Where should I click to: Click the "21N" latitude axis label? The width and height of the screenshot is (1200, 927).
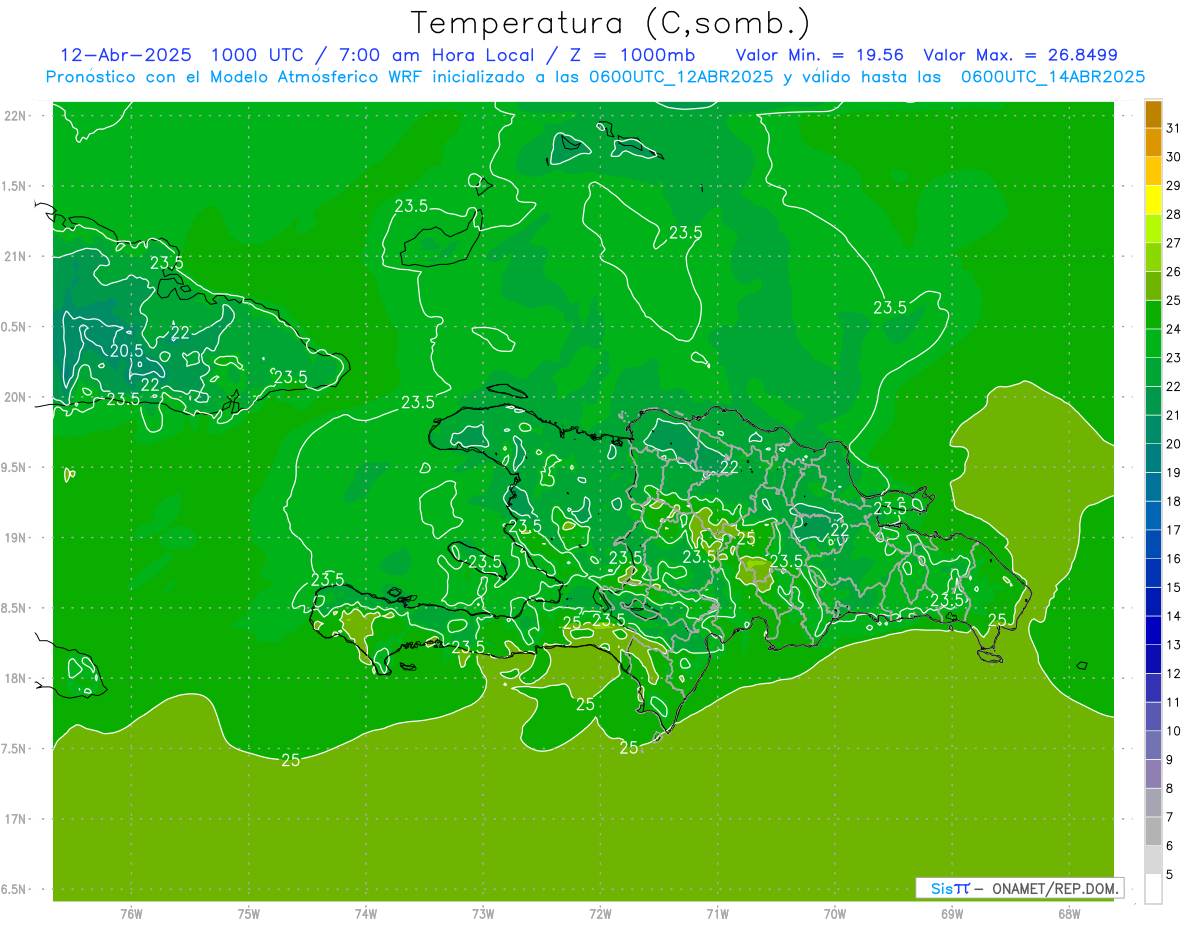pyautogui.click(x=15, y=257)
